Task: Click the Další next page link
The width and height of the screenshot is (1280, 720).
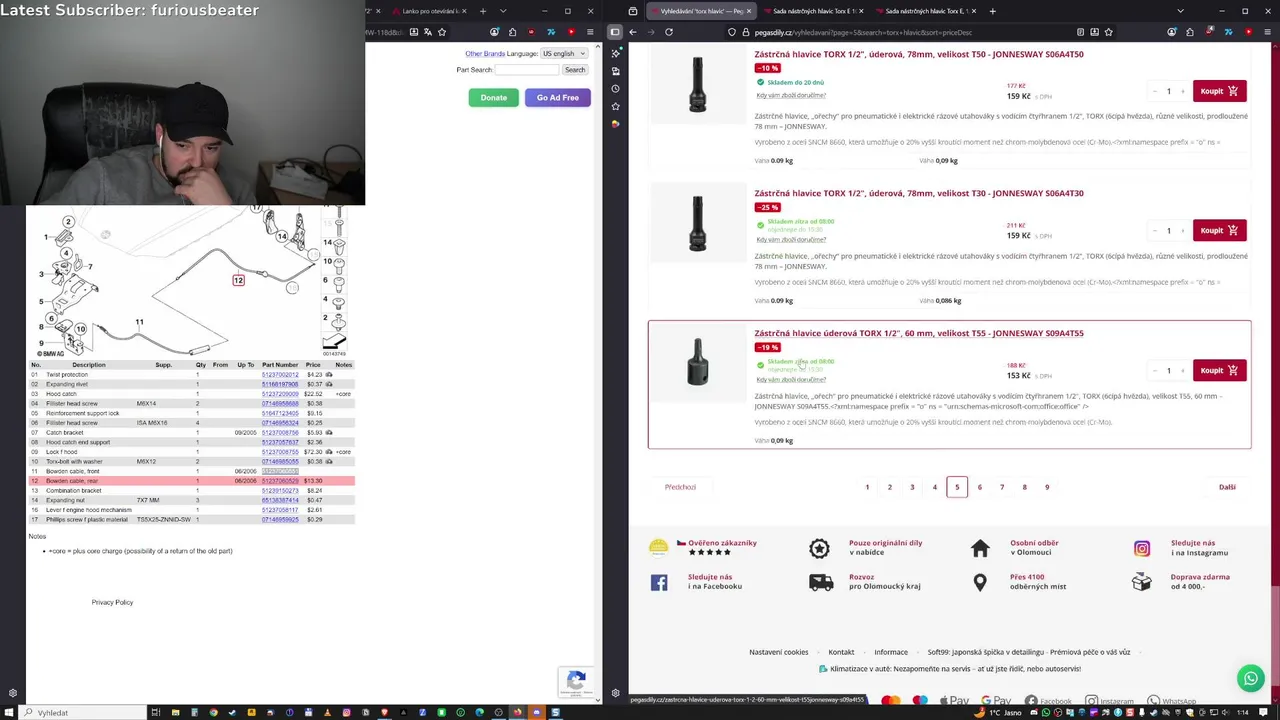Action: pyautogui.click(x=1227, y=487)
